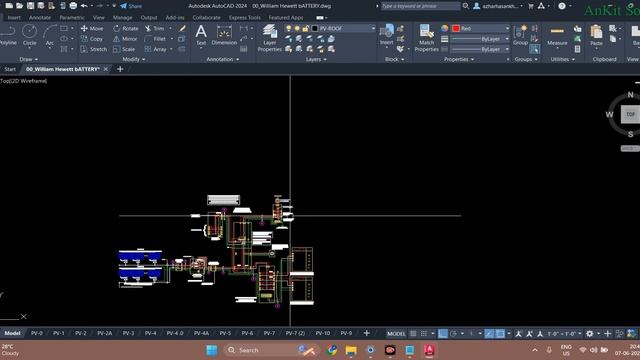Screen dimensions: 640x360
Task: Click the Move tool
Action: 92,28
